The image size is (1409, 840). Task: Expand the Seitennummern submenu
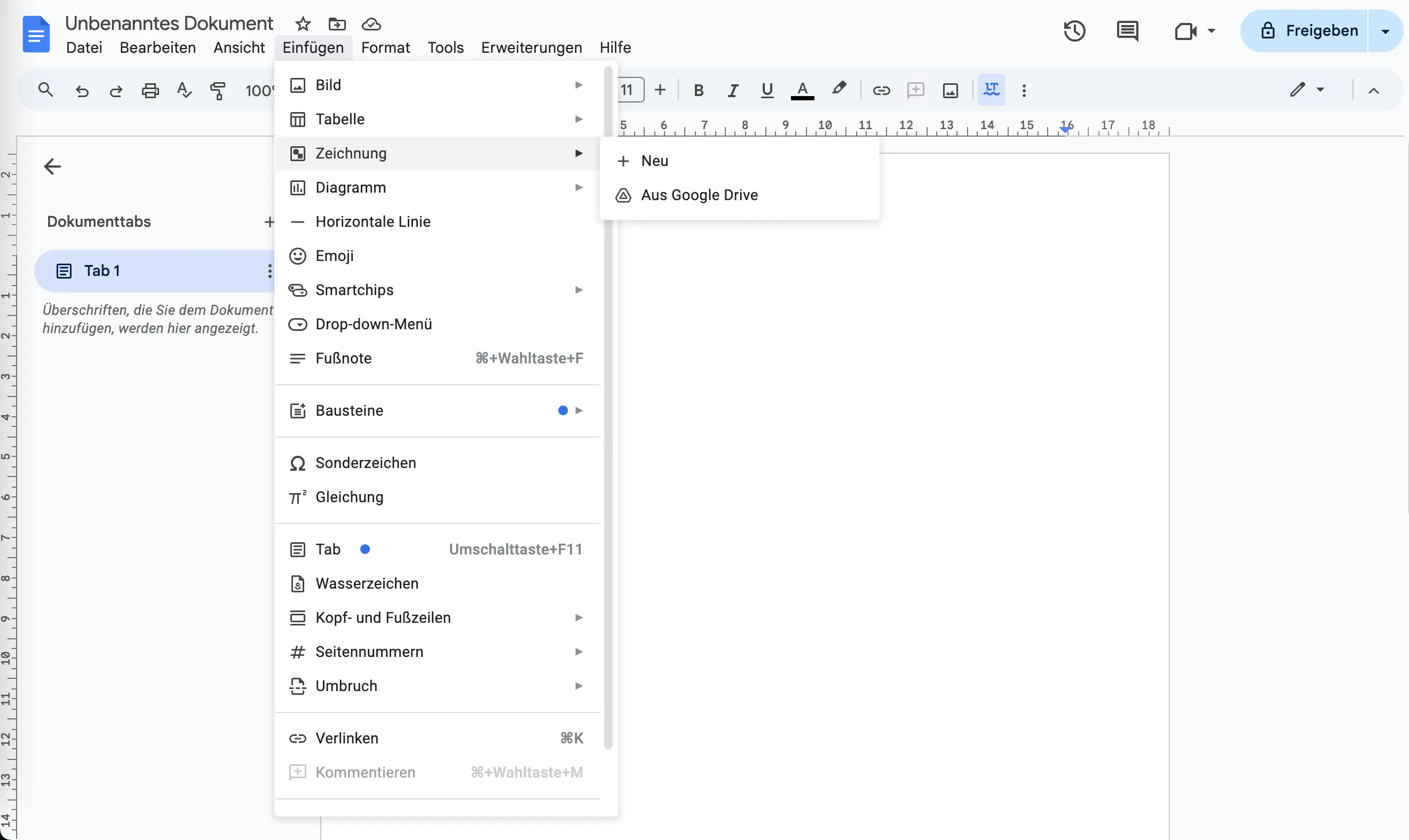pos(578,652)
